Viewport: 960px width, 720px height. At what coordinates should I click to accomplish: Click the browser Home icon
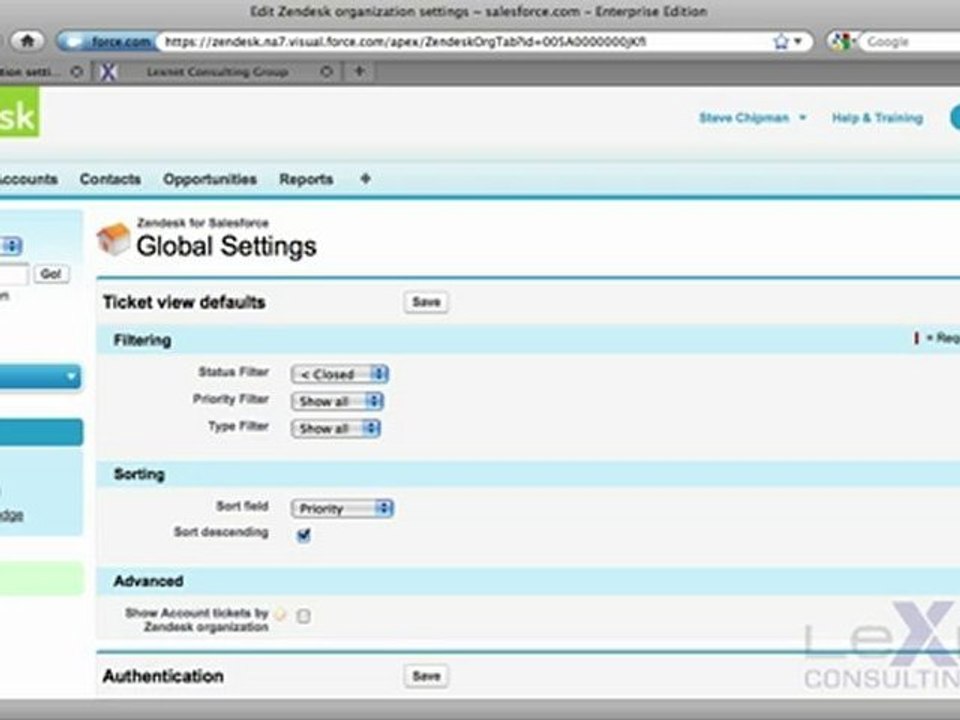tap(28, 41)
